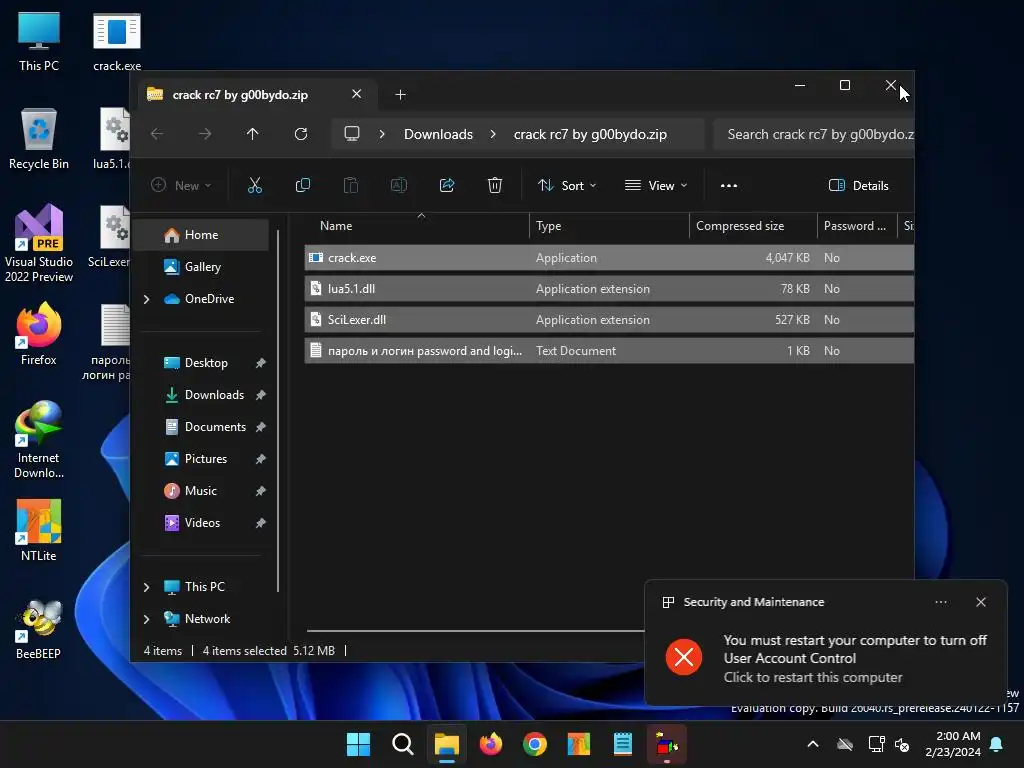Screen dimensions: 1024x768
Task: Go up one folder level arrow
Action: 253,134
